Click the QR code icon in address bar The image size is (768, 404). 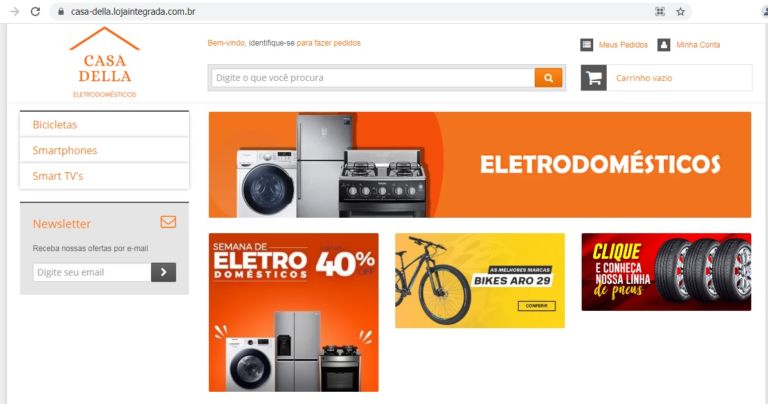pos(660,12)
